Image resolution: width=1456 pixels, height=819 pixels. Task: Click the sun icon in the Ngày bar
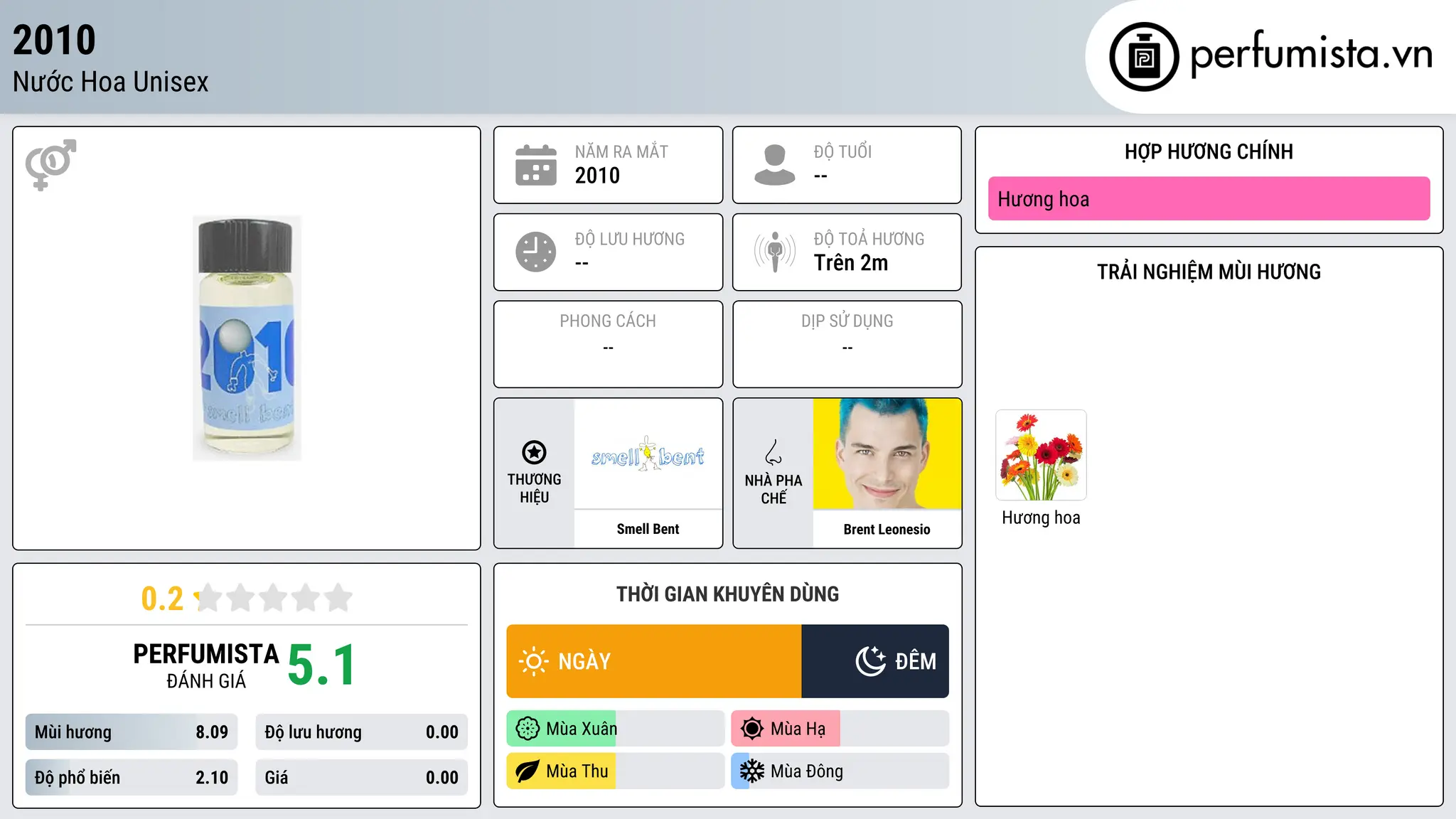(x=533, y=661)
